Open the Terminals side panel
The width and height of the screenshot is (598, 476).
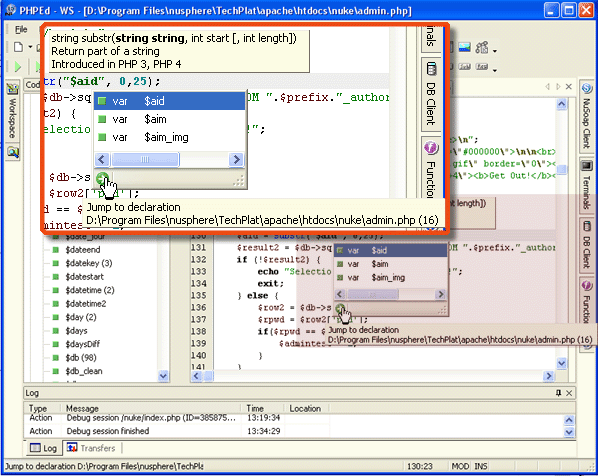point(586,186)
